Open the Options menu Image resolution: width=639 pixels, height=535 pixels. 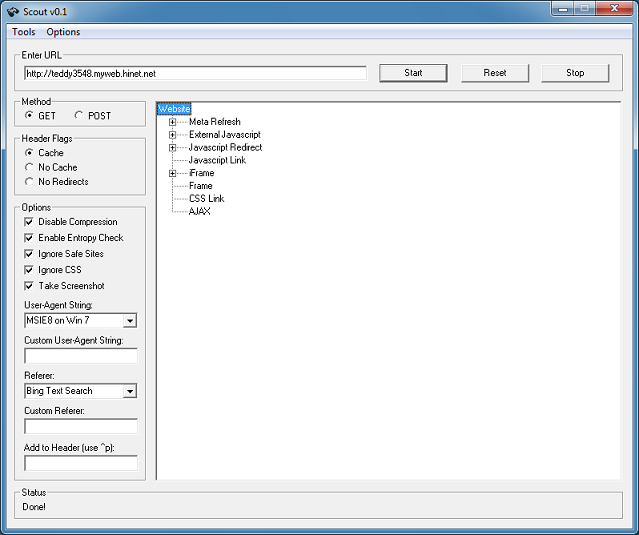tap(63, 32)
